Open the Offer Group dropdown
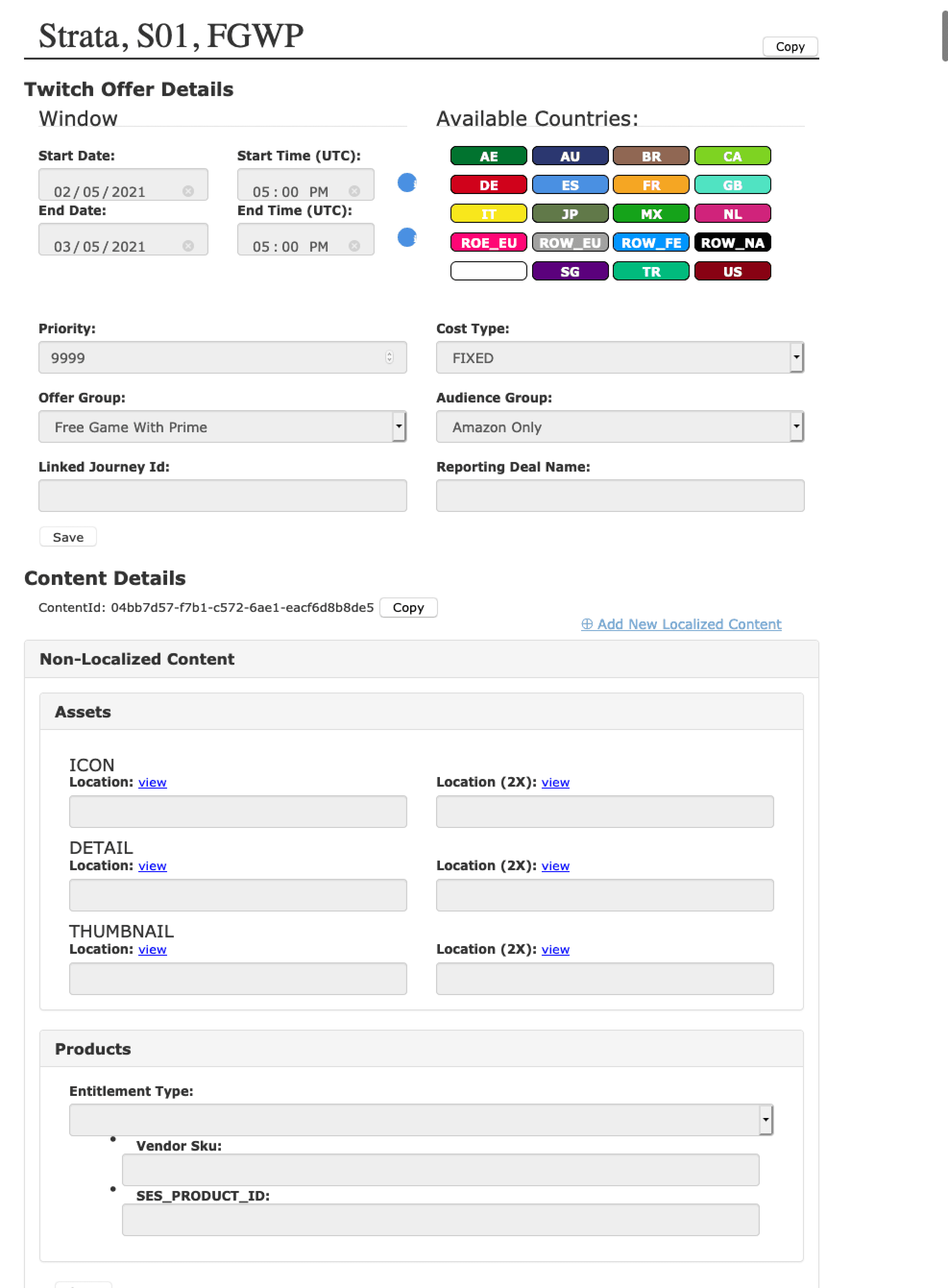Image resolution: width=948 pixels, height=1288 pixels. pyautogui.click(x=223, y=426)
